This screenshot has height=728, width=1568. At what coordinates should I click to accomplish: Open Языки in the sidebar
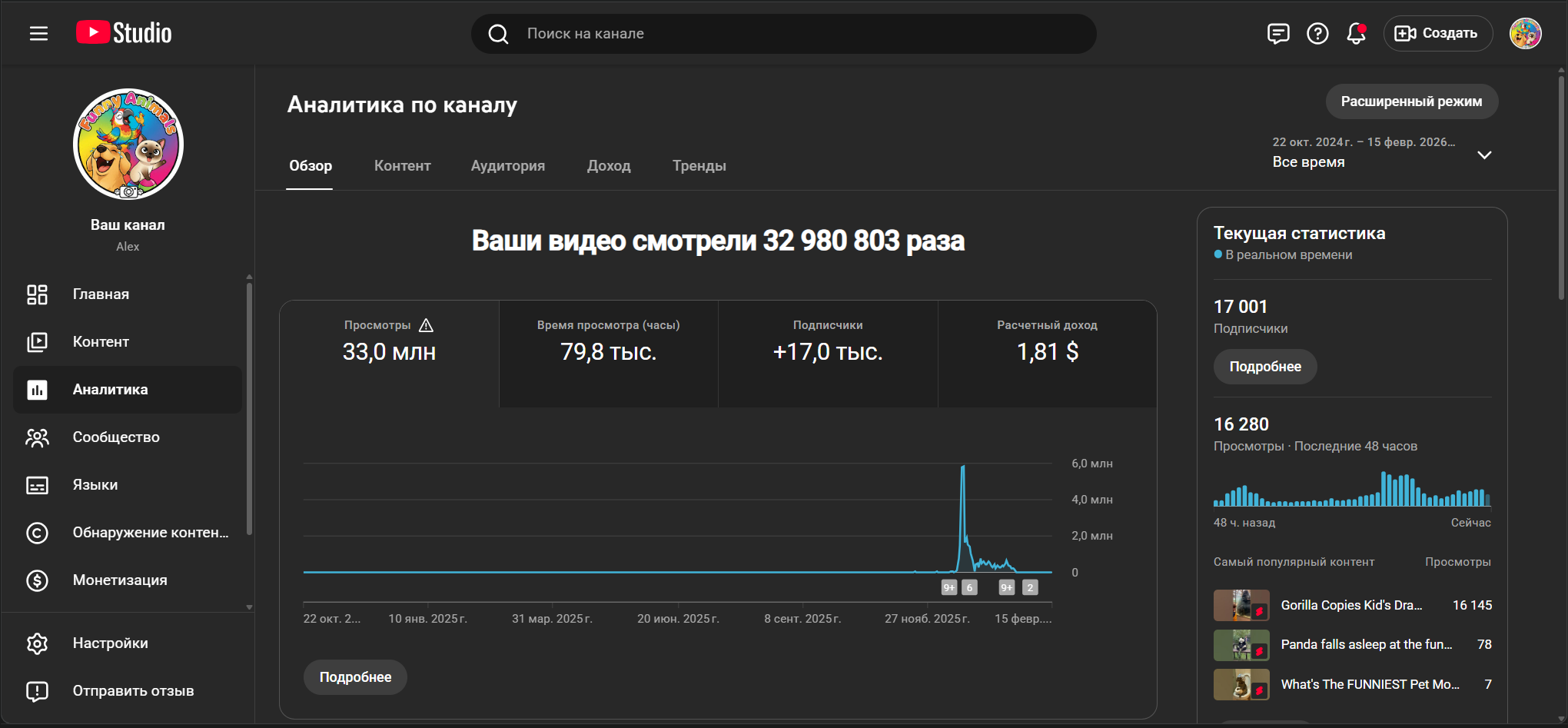pyautogui.click(x=128, y=485)
